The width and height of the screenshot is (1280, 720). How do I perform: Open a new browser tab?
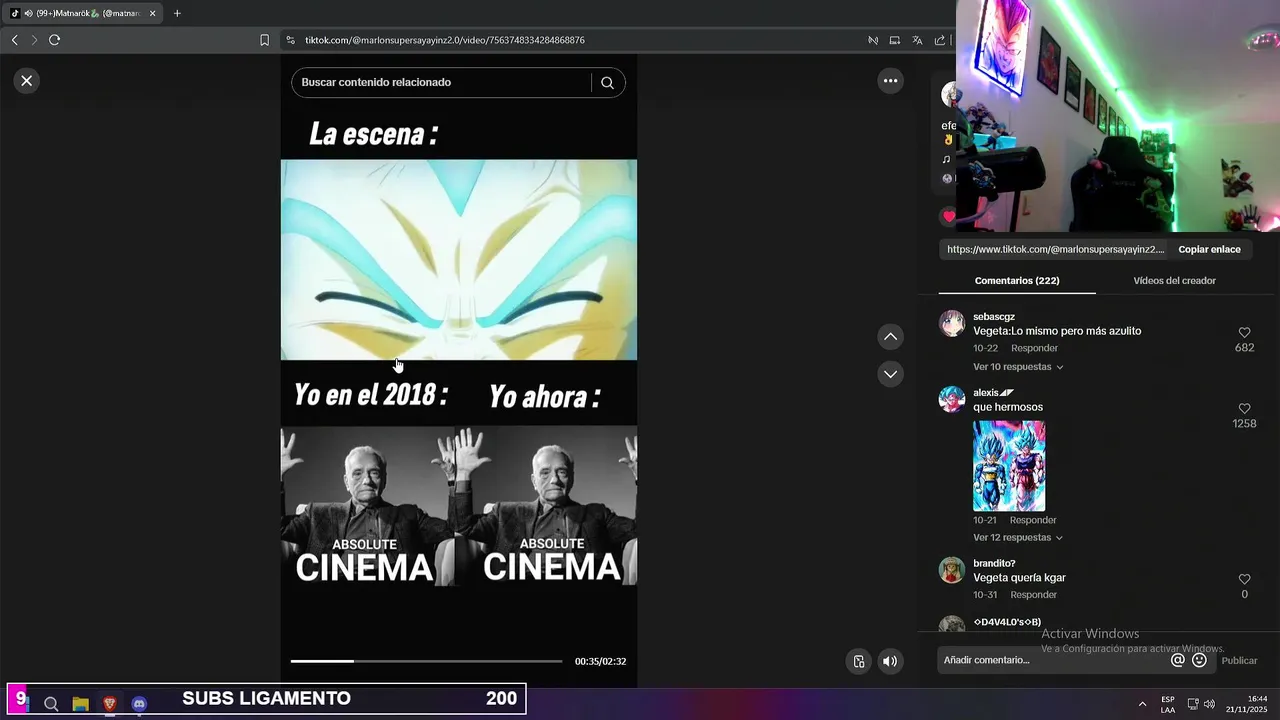[177, 13]
